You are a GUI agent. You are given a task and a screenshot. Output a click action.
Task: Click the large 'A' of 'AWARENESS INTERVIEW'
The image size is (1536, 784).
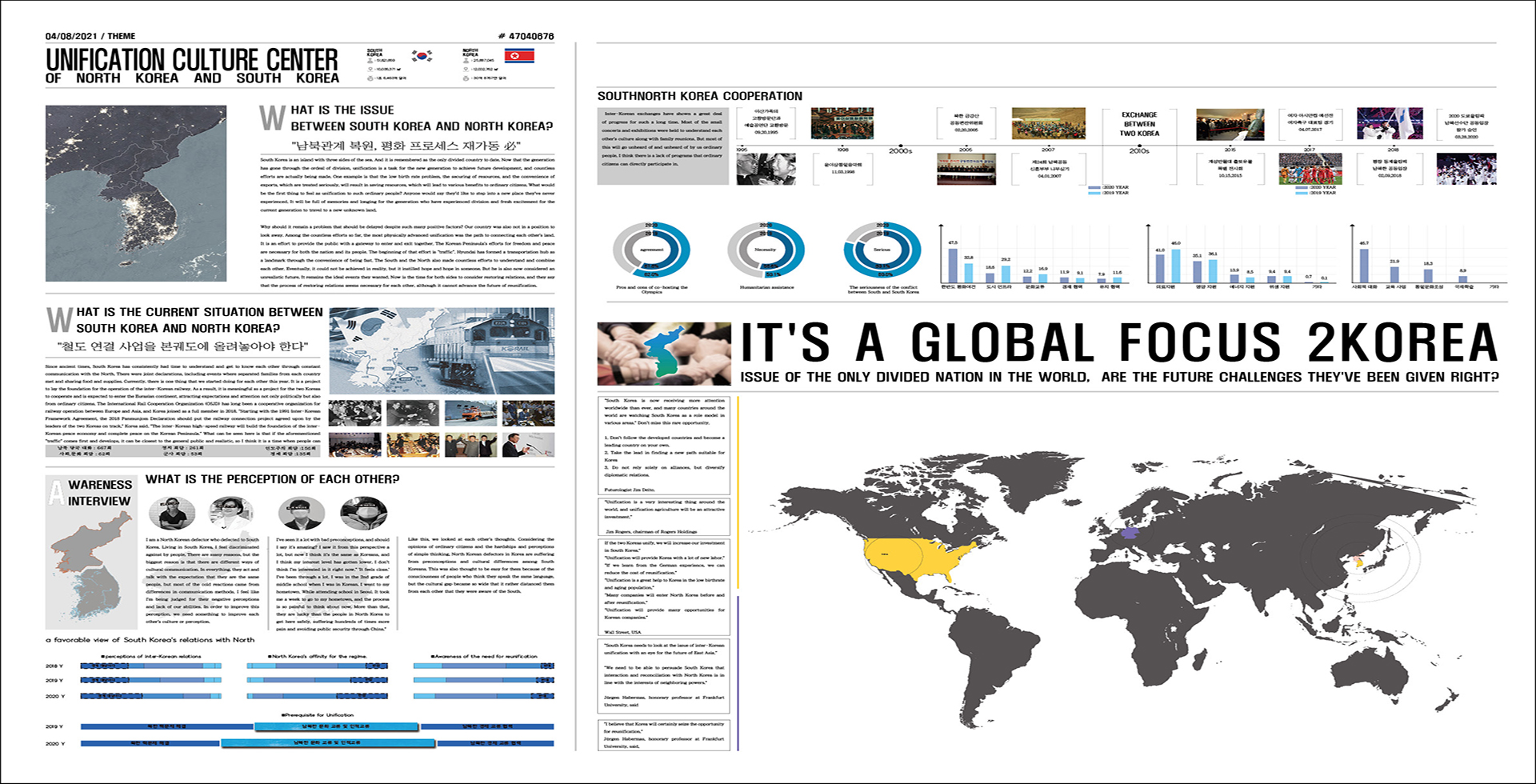56,492
